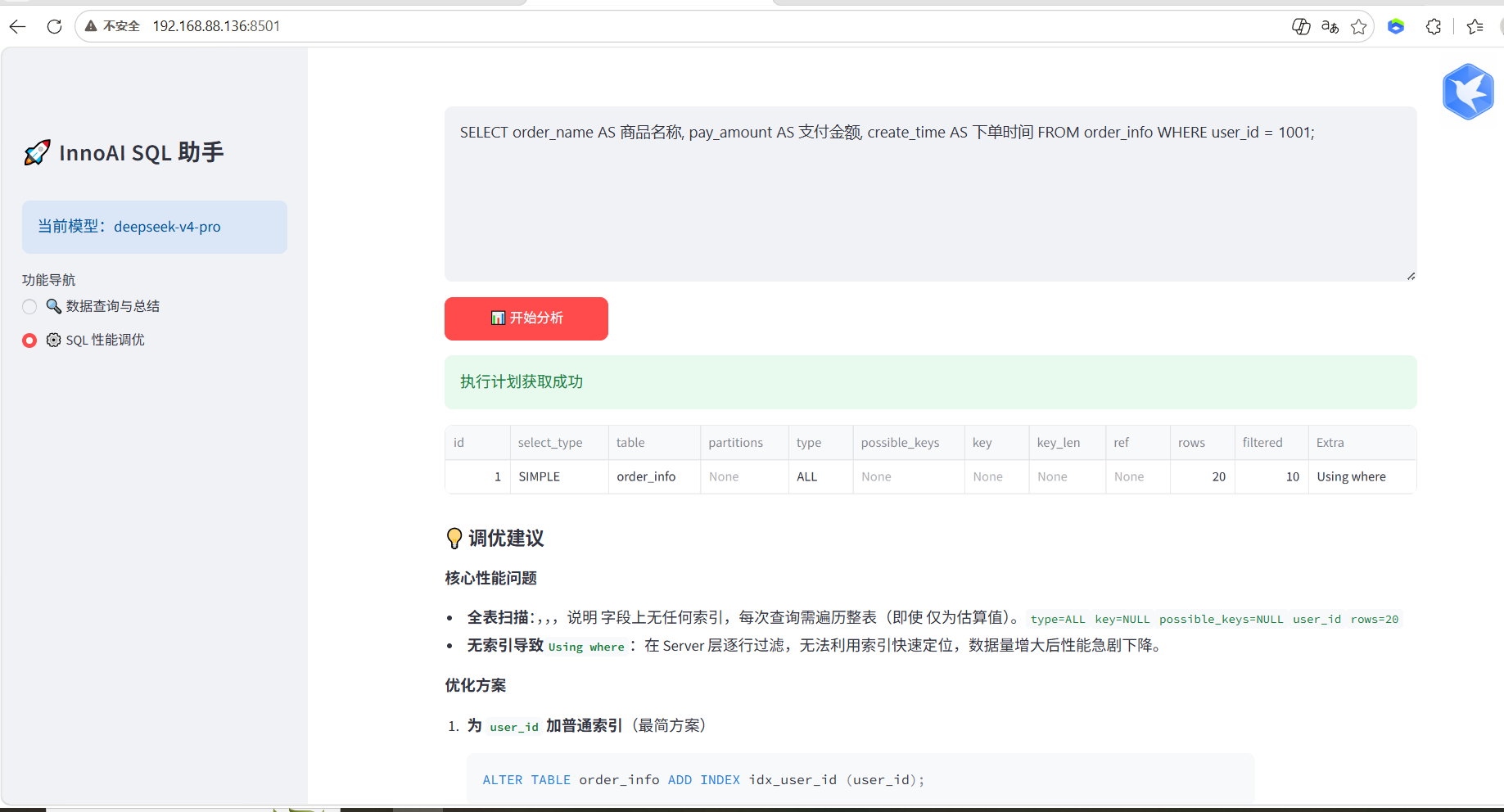Select the rows cell showing 20
This screenshot has height=812, width=1504.
[1203, 476]
